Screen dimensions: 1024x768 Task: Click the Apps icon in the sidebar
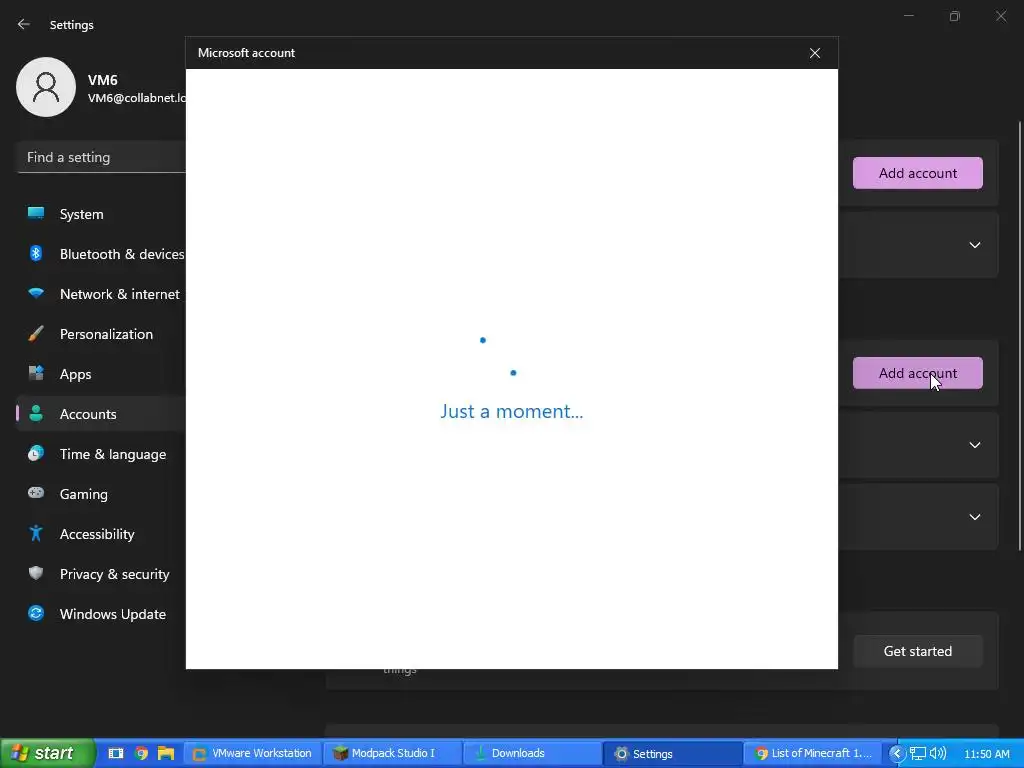pyautogui.click(x=36, y=374)
